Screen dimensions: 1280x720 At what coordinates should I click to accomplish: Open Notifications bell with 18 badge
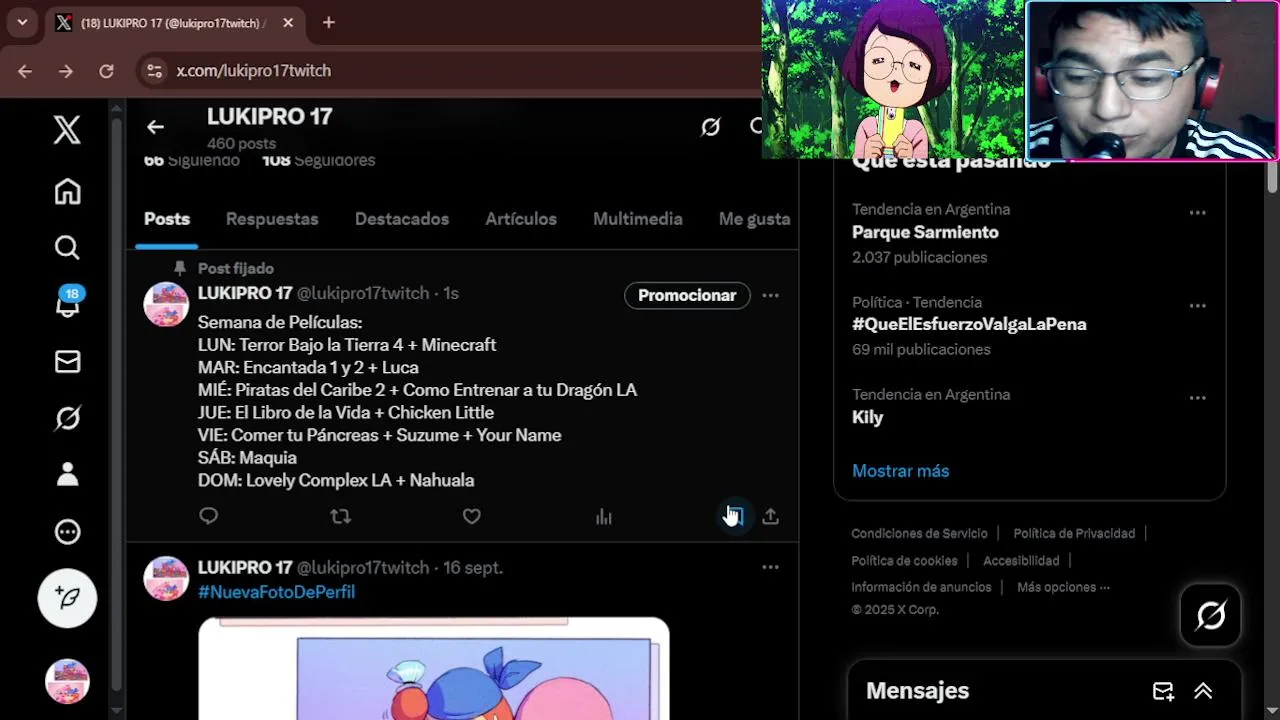tap(67, 303)
